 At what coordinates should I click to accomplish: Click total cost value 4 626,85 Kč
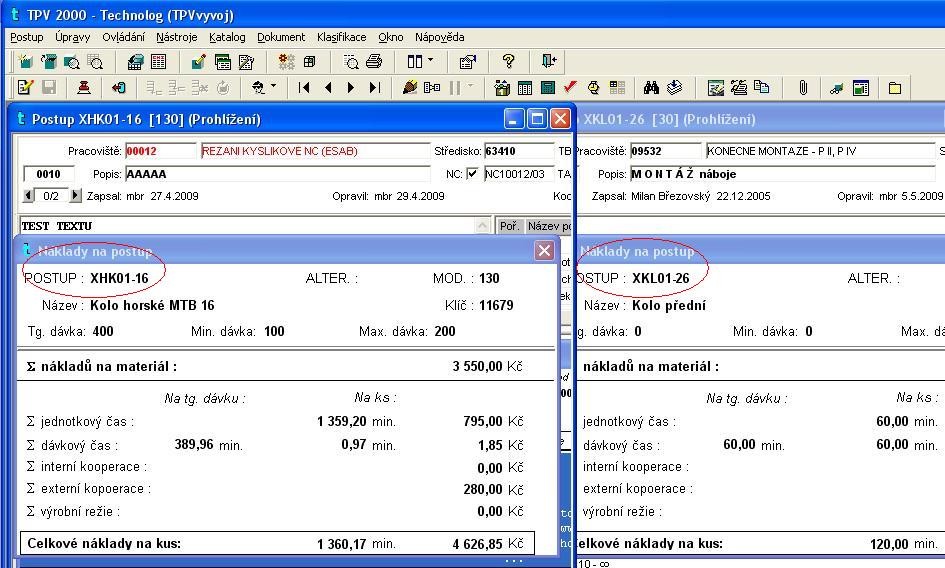click(x=488, y=544)
